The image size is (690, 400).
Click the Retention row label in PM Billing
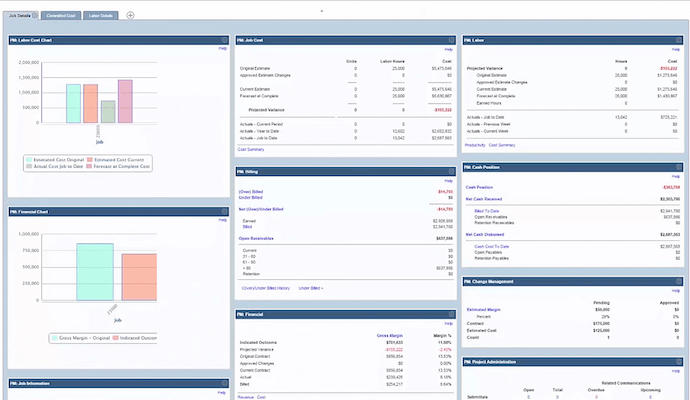pos(251,274)
